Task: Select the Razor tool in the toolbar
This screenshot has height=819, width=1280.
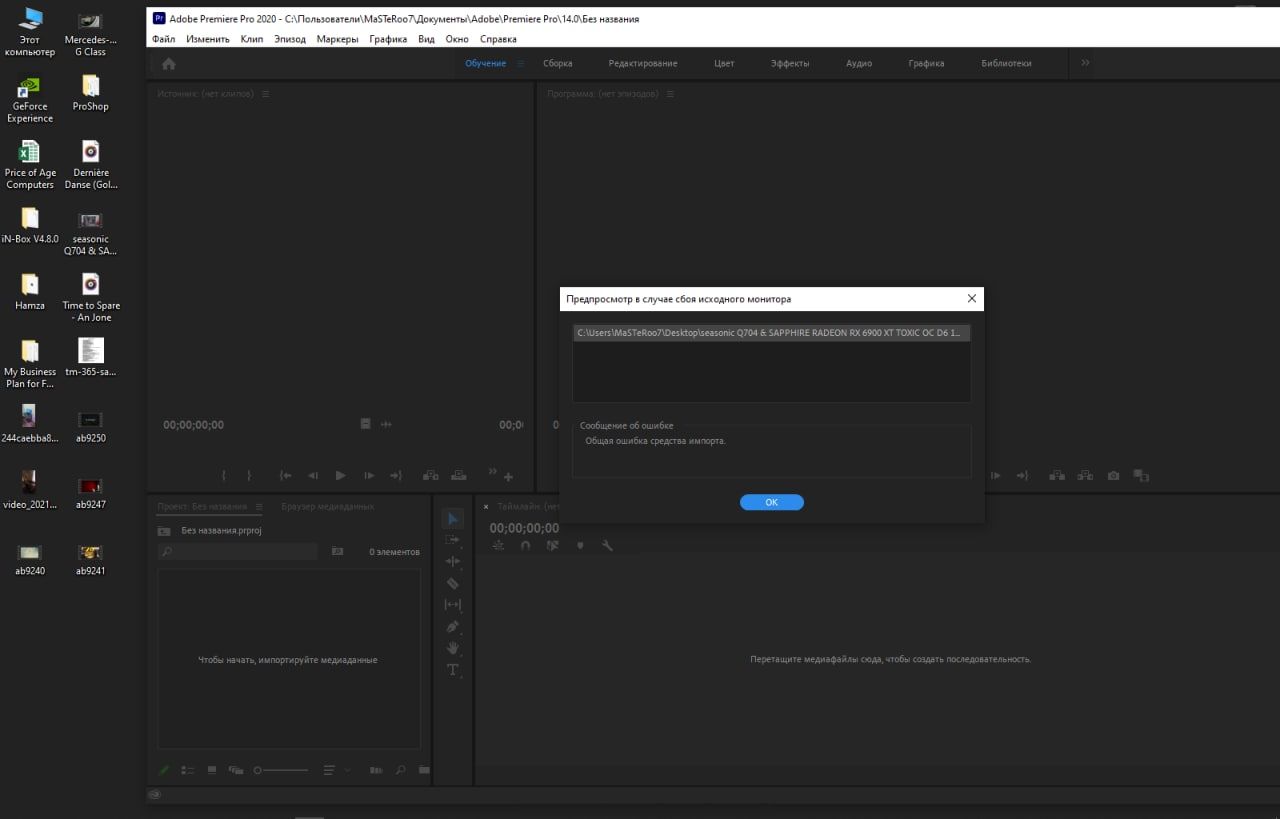Action: pos(453,583)
